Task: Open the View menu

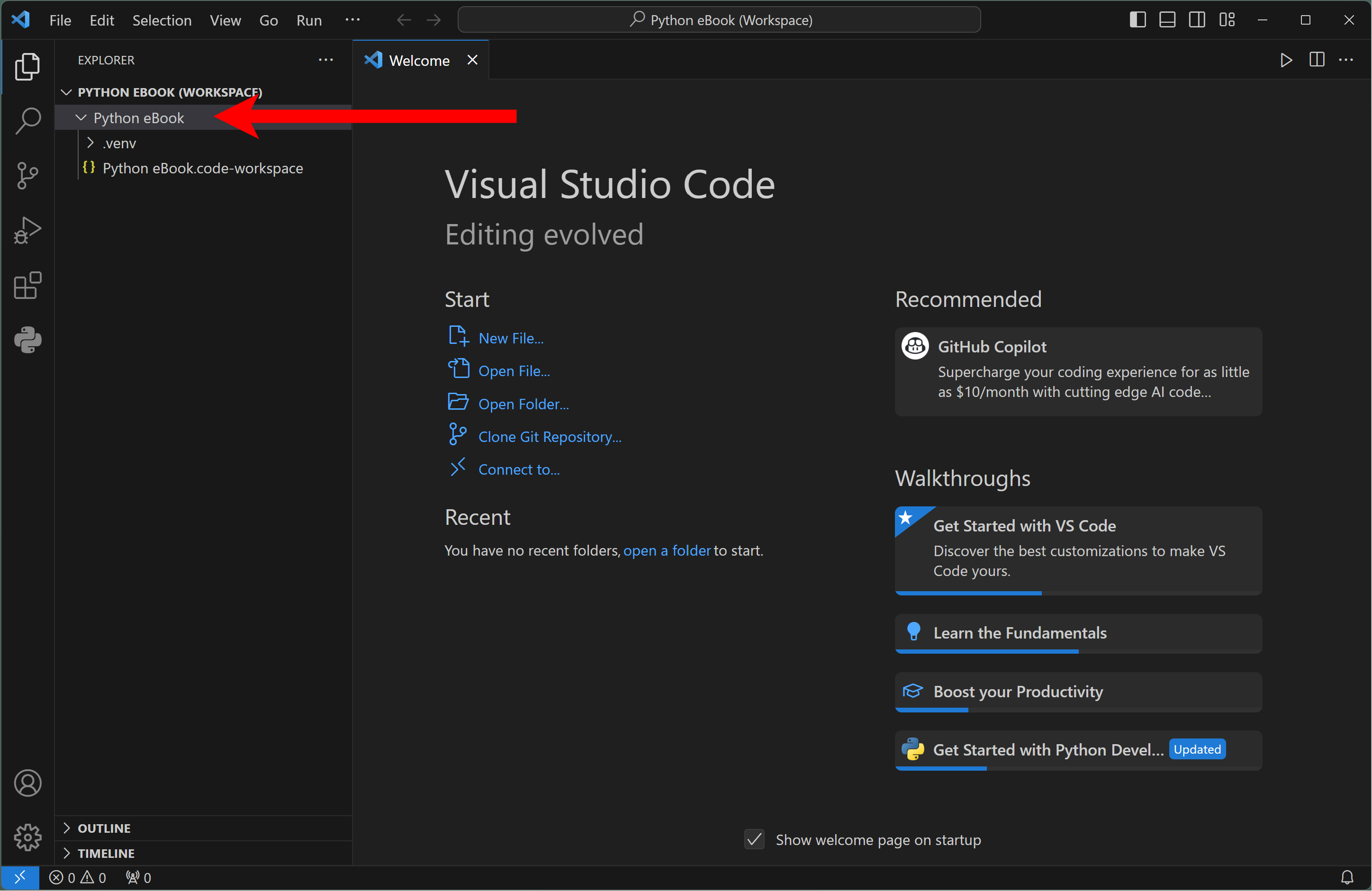Action: [226, 20]
